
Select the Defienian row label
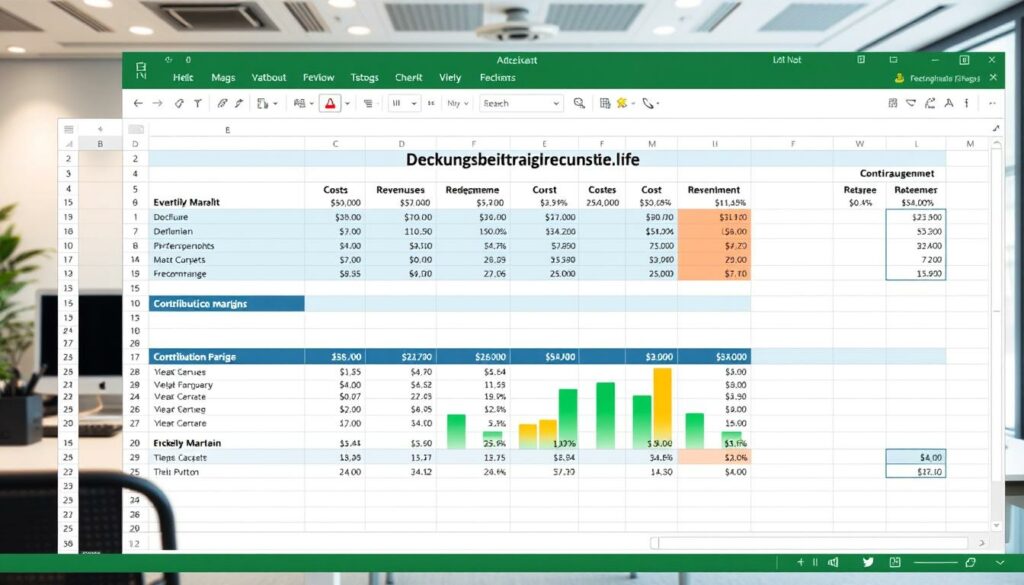point(173,231)
